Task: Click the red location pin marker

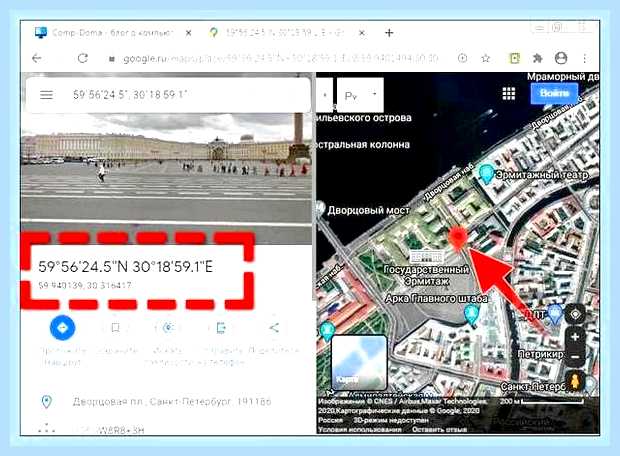Action: 458,238
